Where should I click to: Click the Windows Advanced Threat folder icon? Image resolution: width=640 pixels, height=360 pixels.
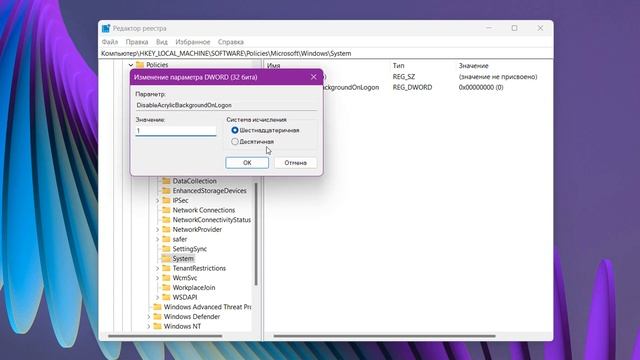(x=157, y=307)
